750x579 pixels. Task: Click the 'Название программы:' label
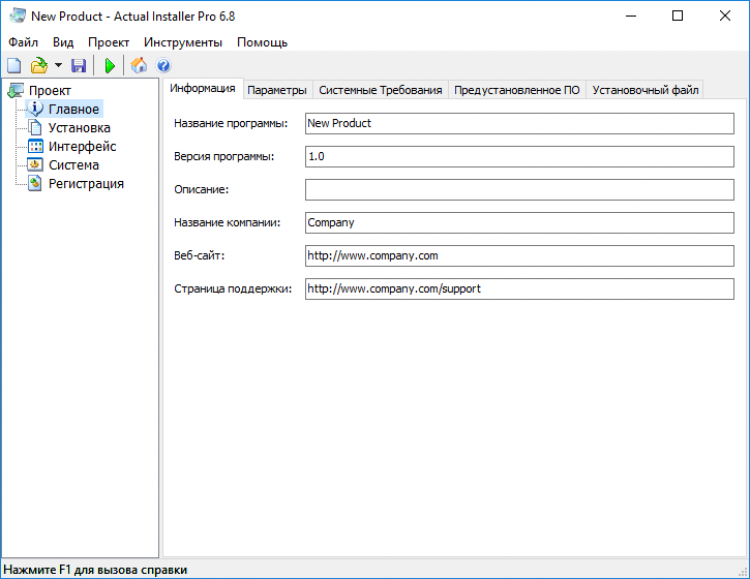[231, 123]
